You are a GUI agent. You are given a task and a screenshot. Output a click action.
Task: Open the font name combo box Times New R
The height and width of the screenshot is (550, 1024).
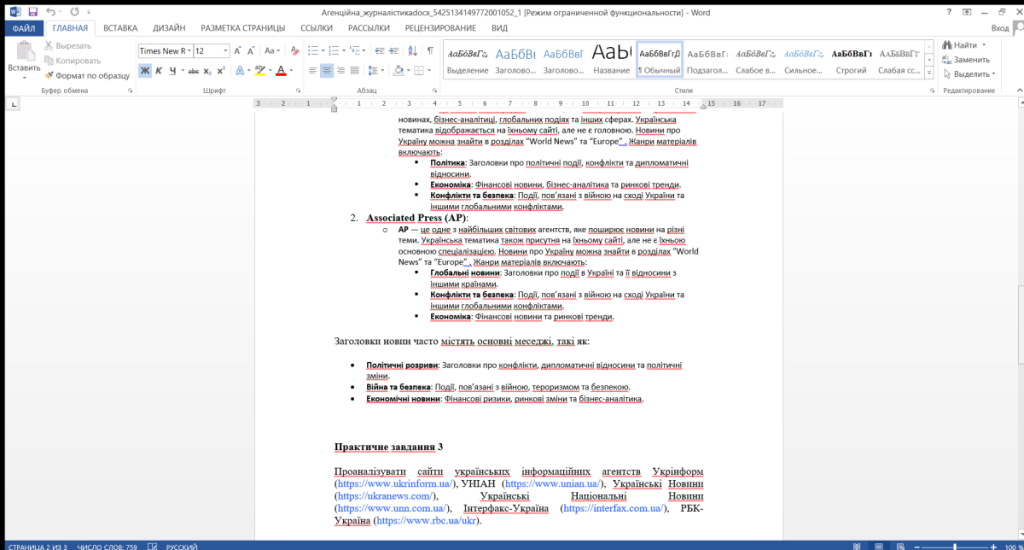tap(165, 51)
